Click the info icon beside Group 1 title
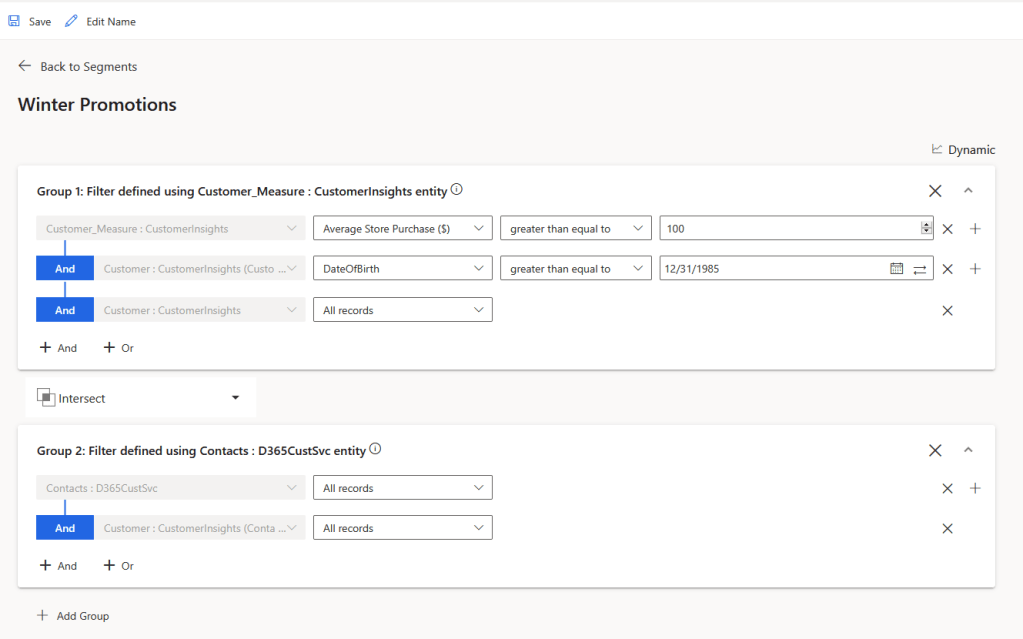 [457, 189]
